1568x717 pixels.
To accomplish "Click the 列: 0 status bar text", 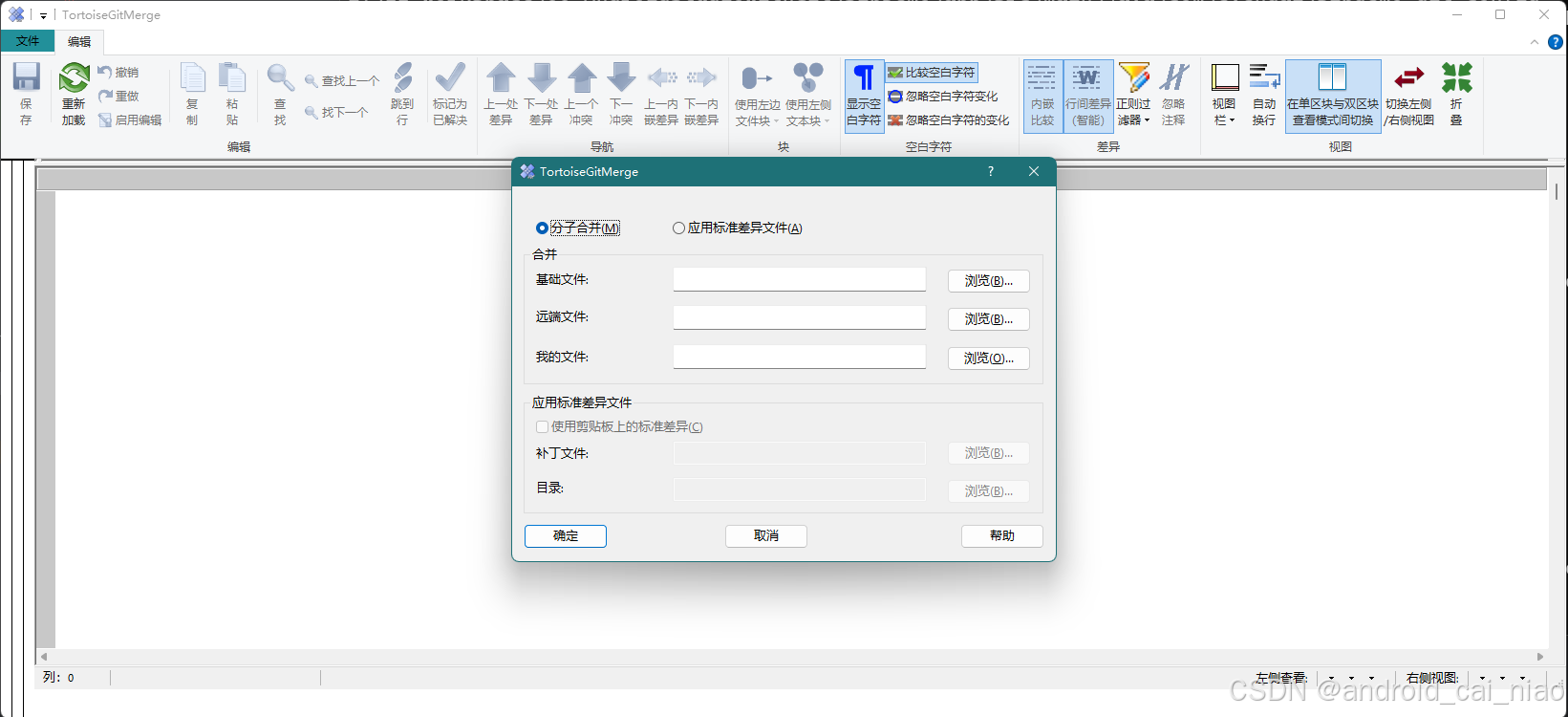I will 58,677.
